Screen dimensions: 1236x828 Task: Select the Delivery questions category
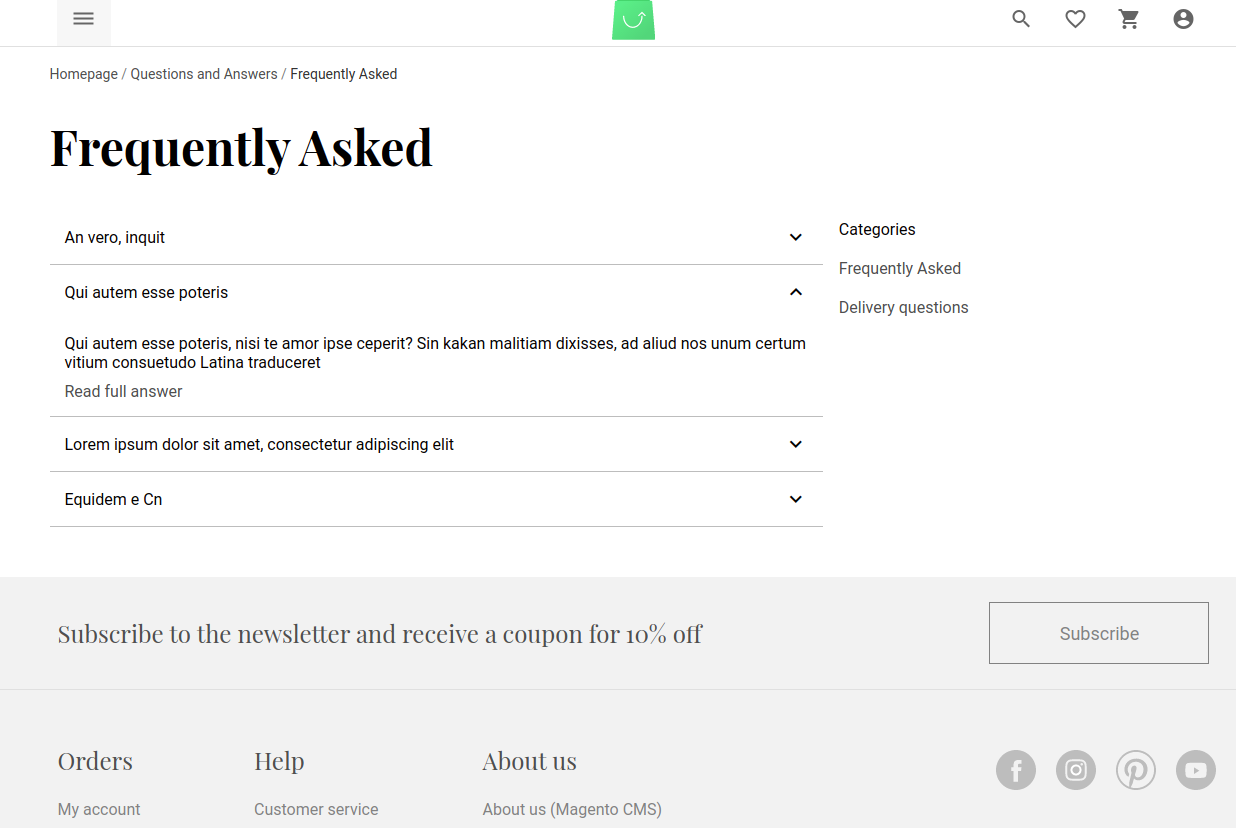pos(904,307)
